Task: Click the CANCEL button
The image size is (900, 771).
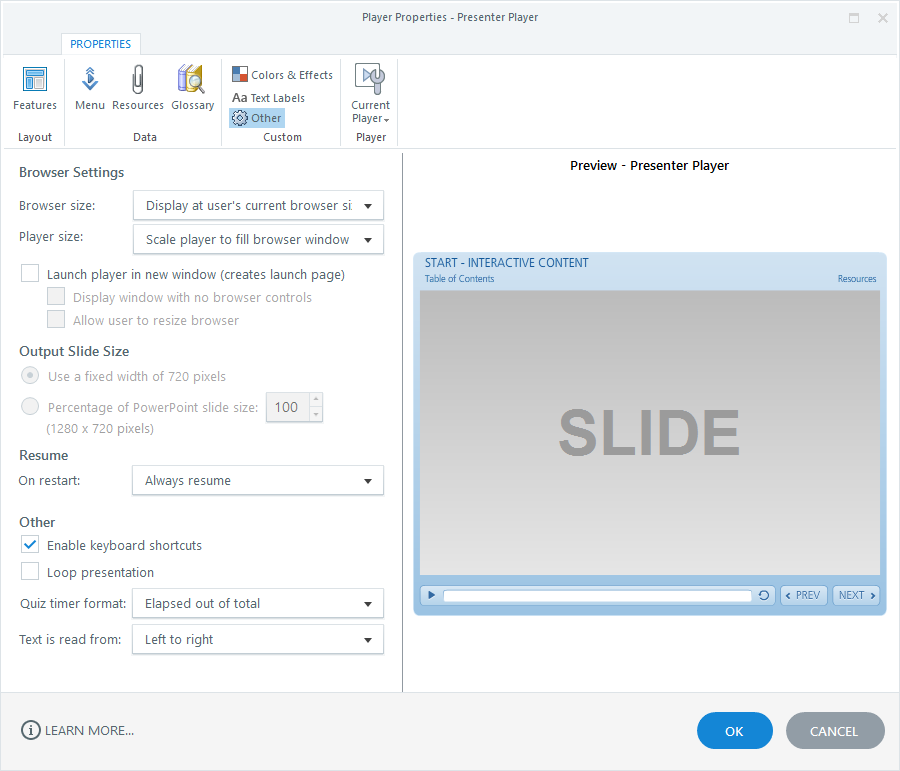Action: pyautogui.click(x=835, y=731)
